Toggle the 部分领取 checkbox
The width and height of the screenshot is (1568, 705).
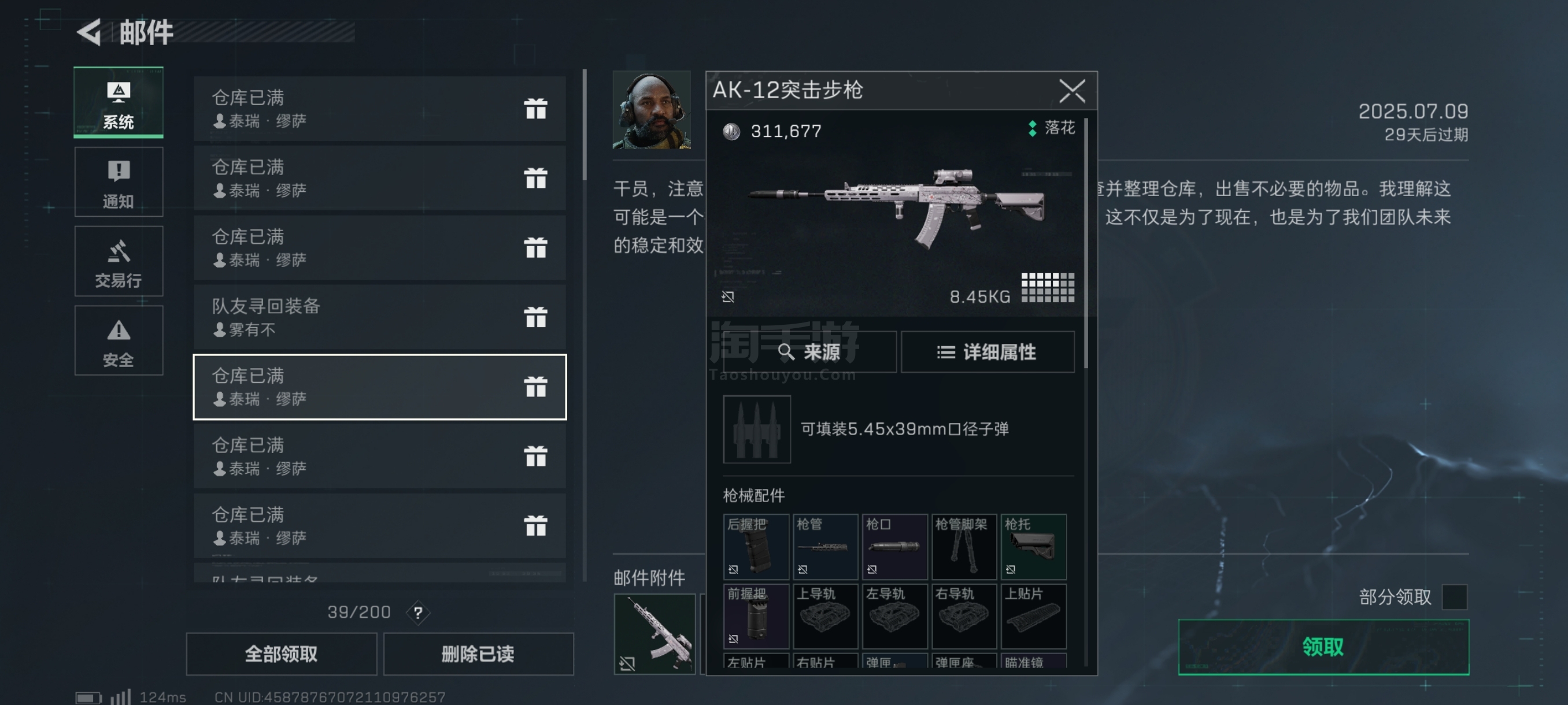1454,597
